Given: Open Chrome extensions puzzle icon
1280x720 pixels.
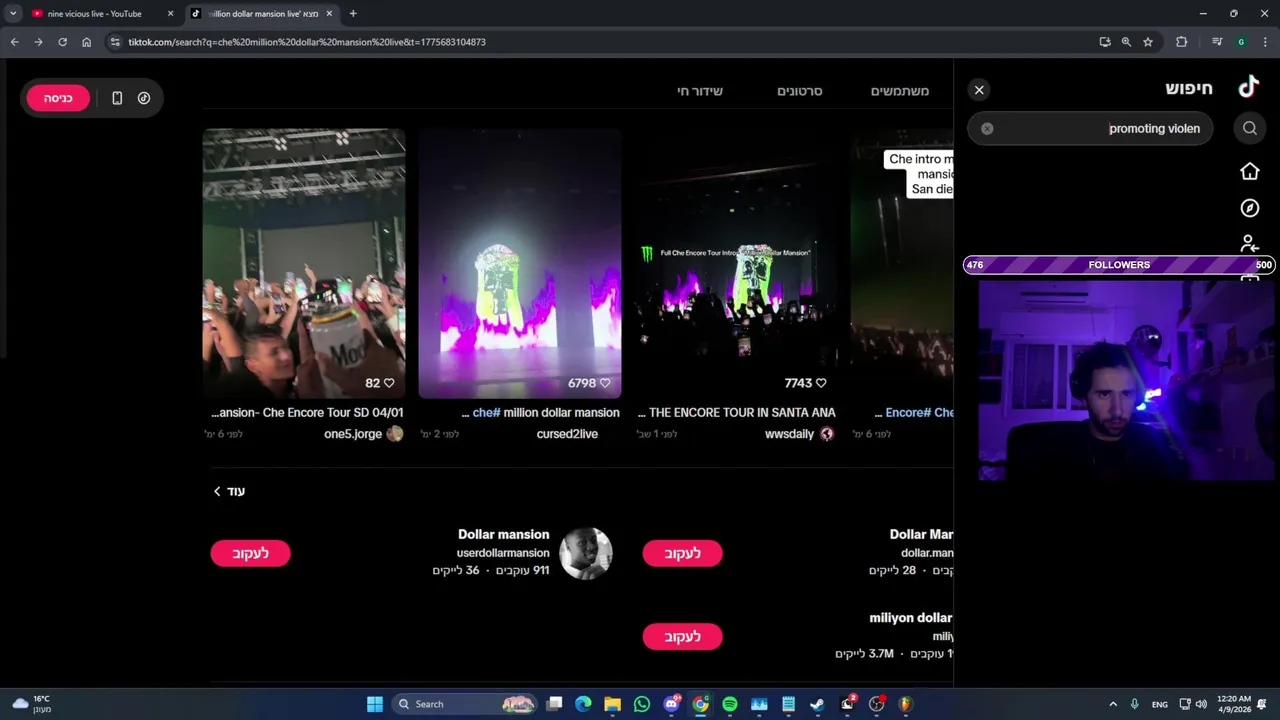Looking at the screenshot, I should click(1182, 42).
